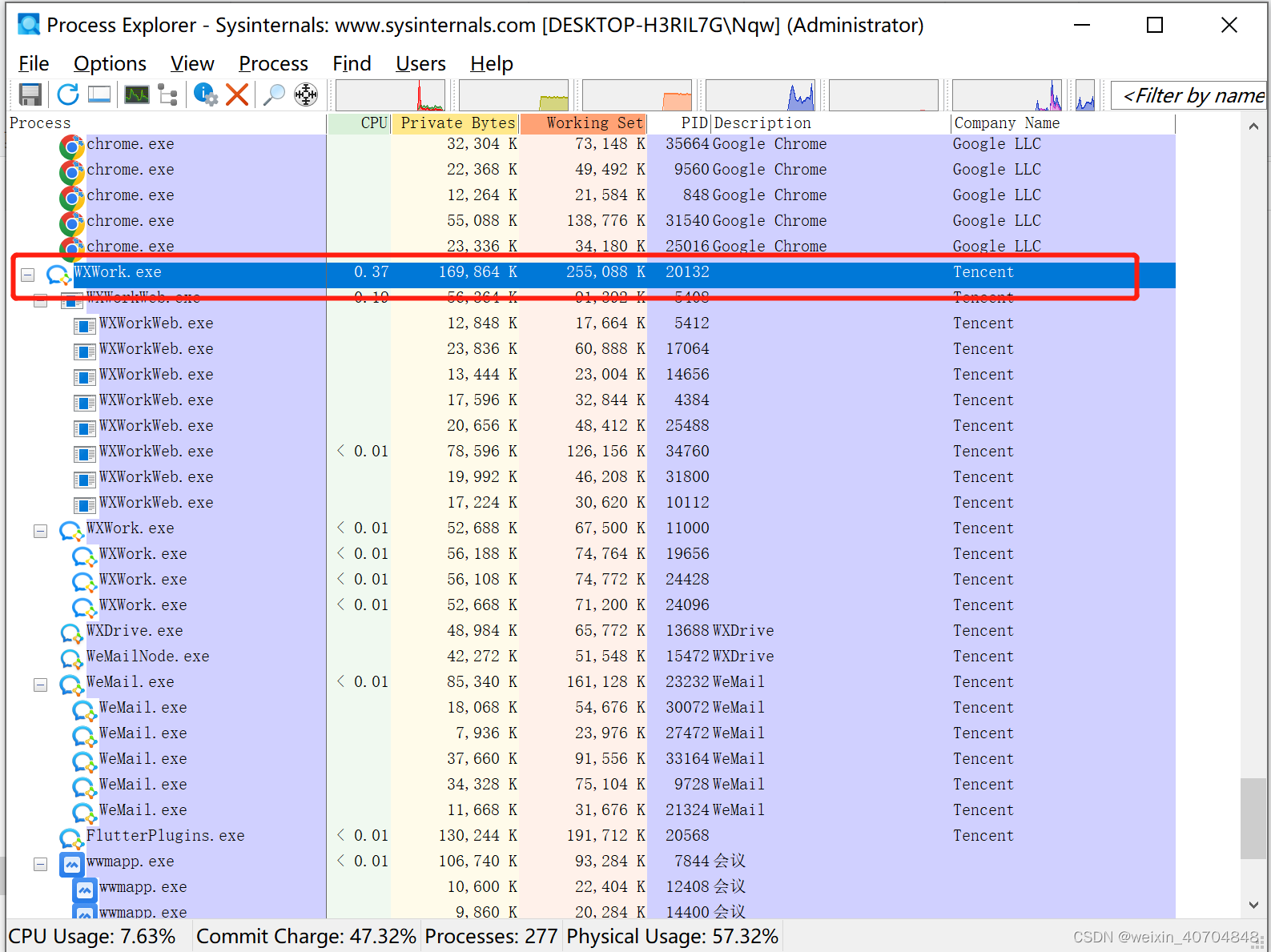
Task: Open the orange physical memory mini graph
Action: click(637, 95)
